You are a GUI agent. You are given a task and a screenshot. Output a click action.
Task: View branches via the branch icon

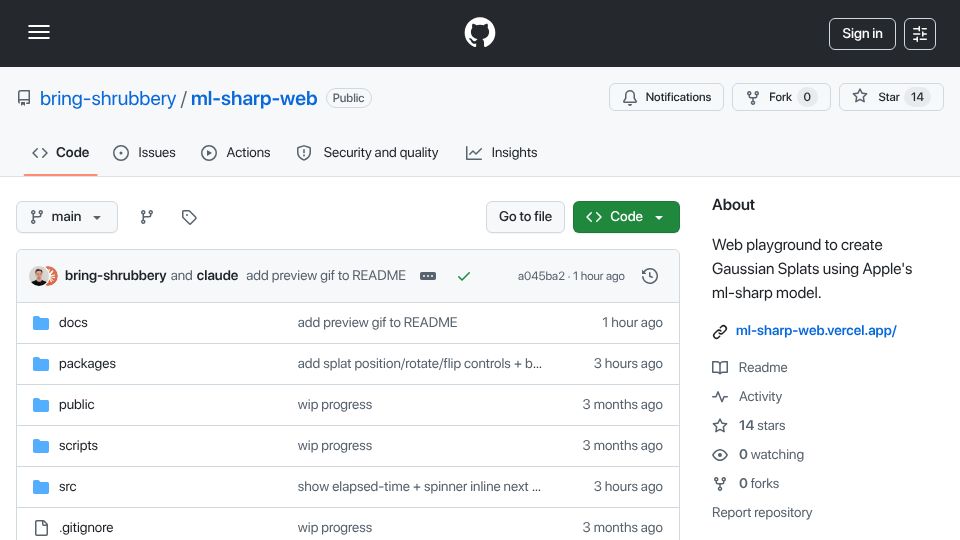146,217
